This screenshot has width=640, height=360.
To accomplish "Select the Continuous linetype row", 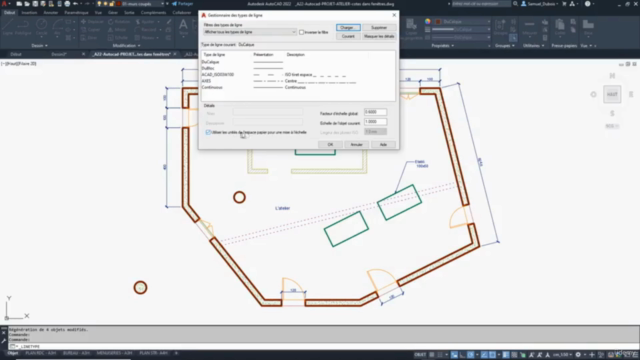I will pyautogui.click(x=298, y=87).
